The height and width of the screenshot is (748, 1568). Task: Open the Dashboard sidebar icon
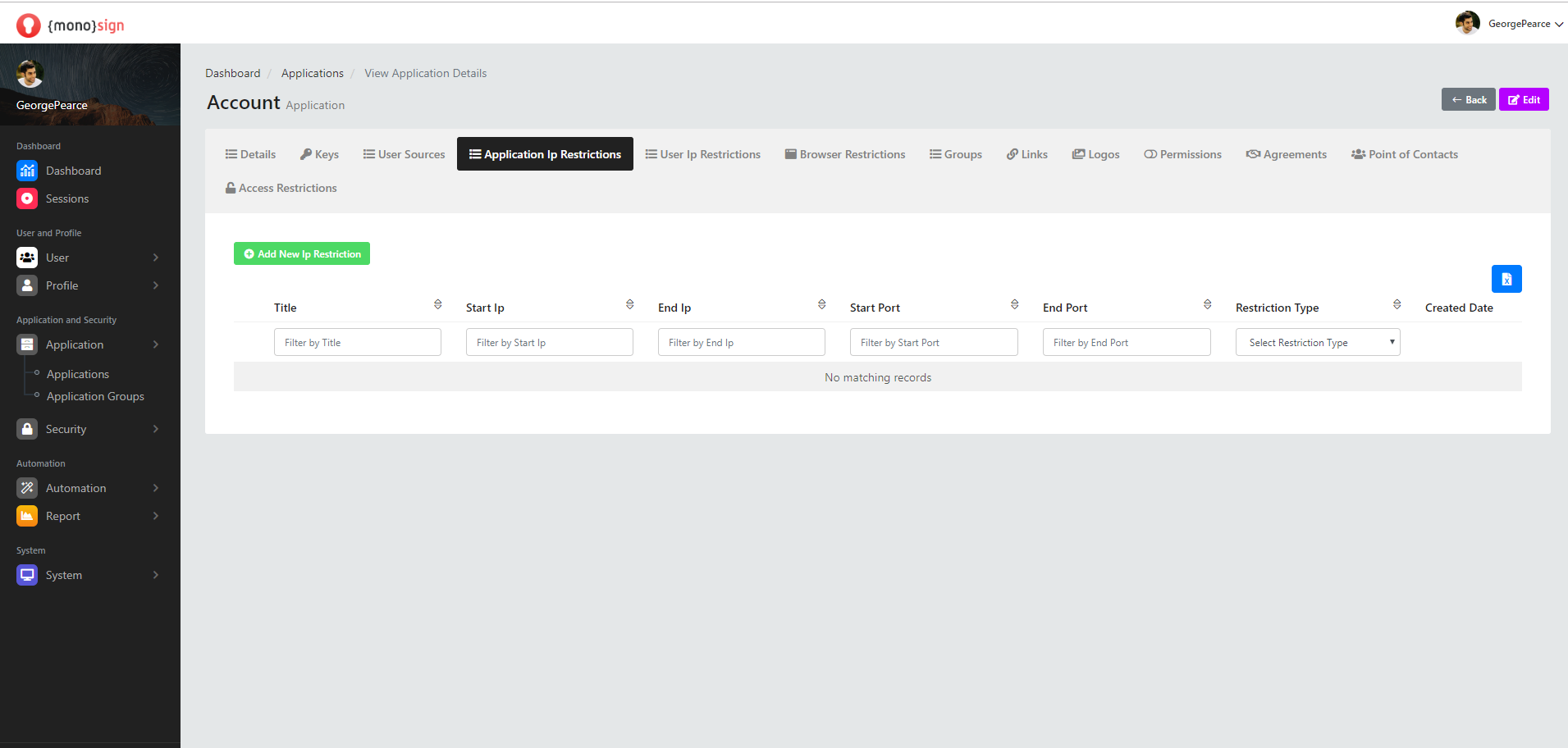click(27, 171)
